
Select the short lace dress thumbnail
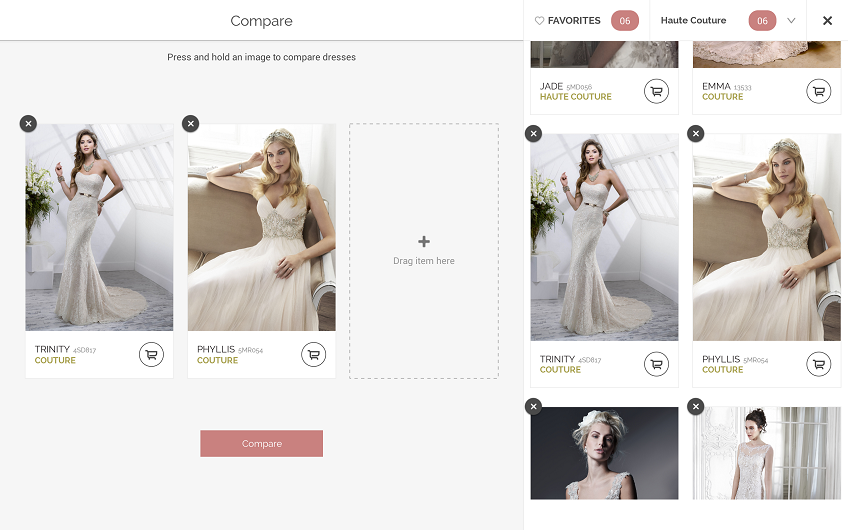point(767,453)
